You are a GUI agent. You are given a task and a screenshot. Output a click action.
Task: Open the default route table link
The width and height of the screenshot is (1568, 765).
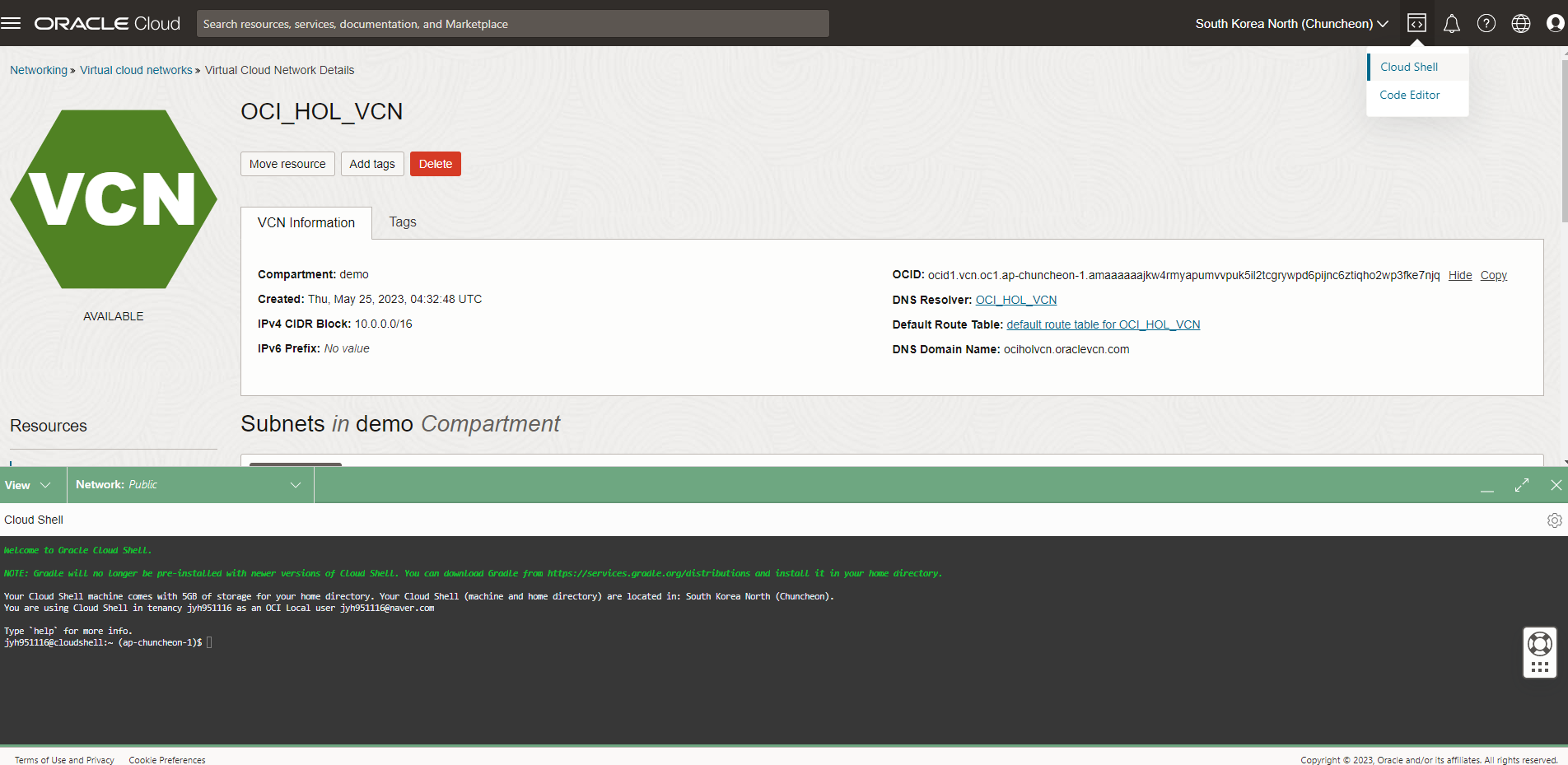pyautogui.click(x=1104, y=324)
